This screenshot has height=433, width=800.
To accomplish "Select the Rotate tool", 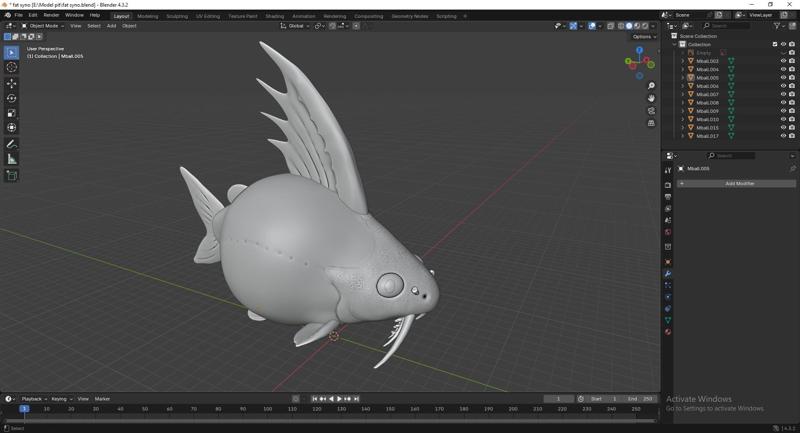I will click(x=12, y=98).
